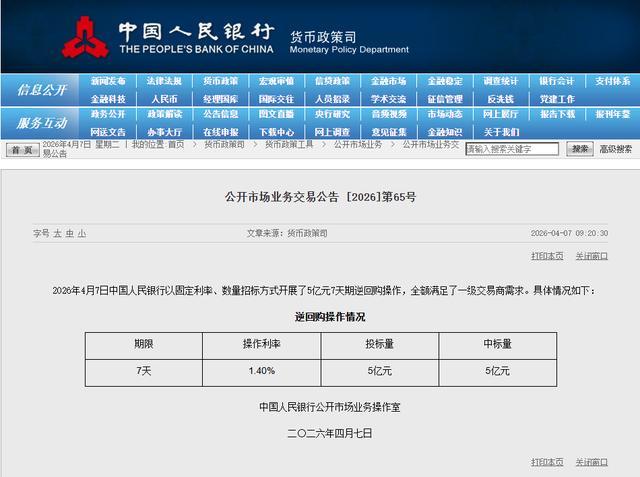The height and width of the screenshot is (477, 640).
Task: Click the People's Bank of China red logo
Action: (x=85, y=38)
